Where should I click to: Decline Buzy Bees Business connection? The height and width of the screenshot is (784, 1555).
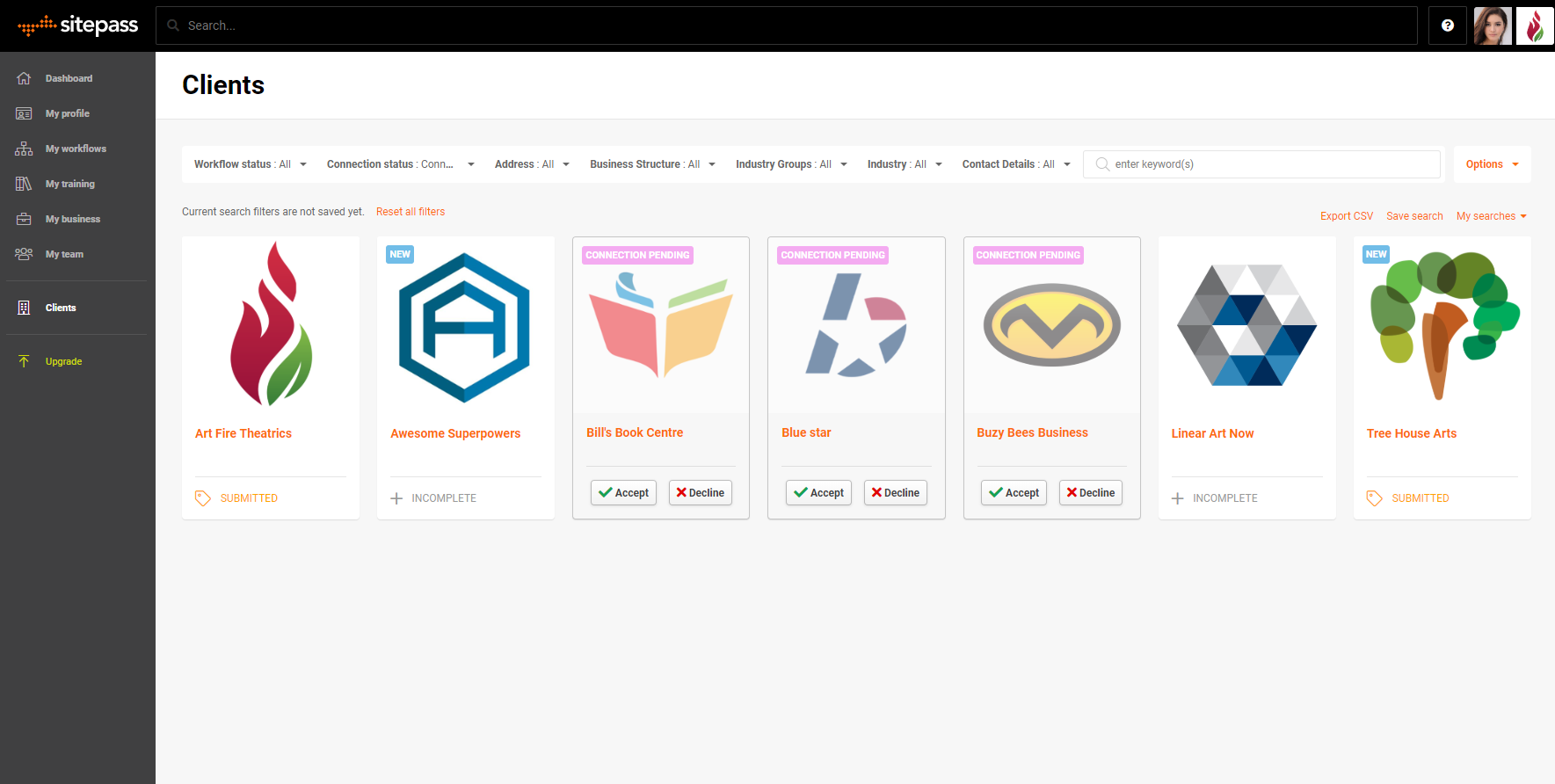(1091, 493)
